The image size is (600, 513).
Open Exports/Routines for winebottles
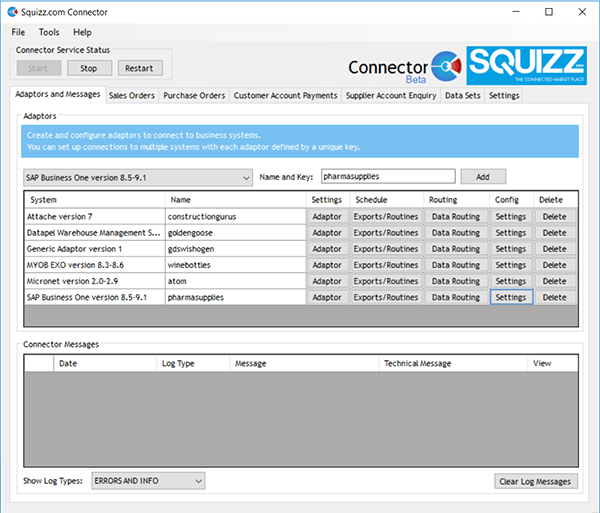tap(386, 265)
